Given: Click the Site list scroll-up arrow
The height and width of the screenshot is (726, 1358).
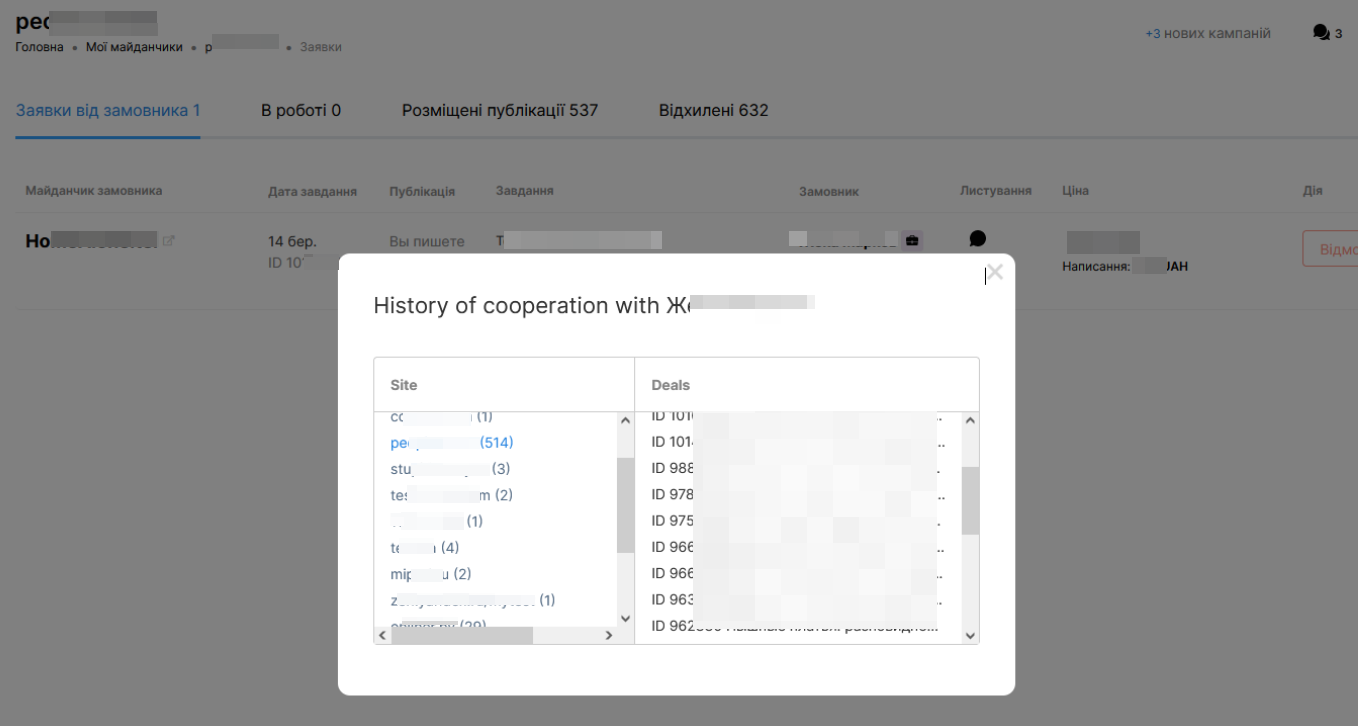Looking at the screenshot, I should [x=626, y=420].
